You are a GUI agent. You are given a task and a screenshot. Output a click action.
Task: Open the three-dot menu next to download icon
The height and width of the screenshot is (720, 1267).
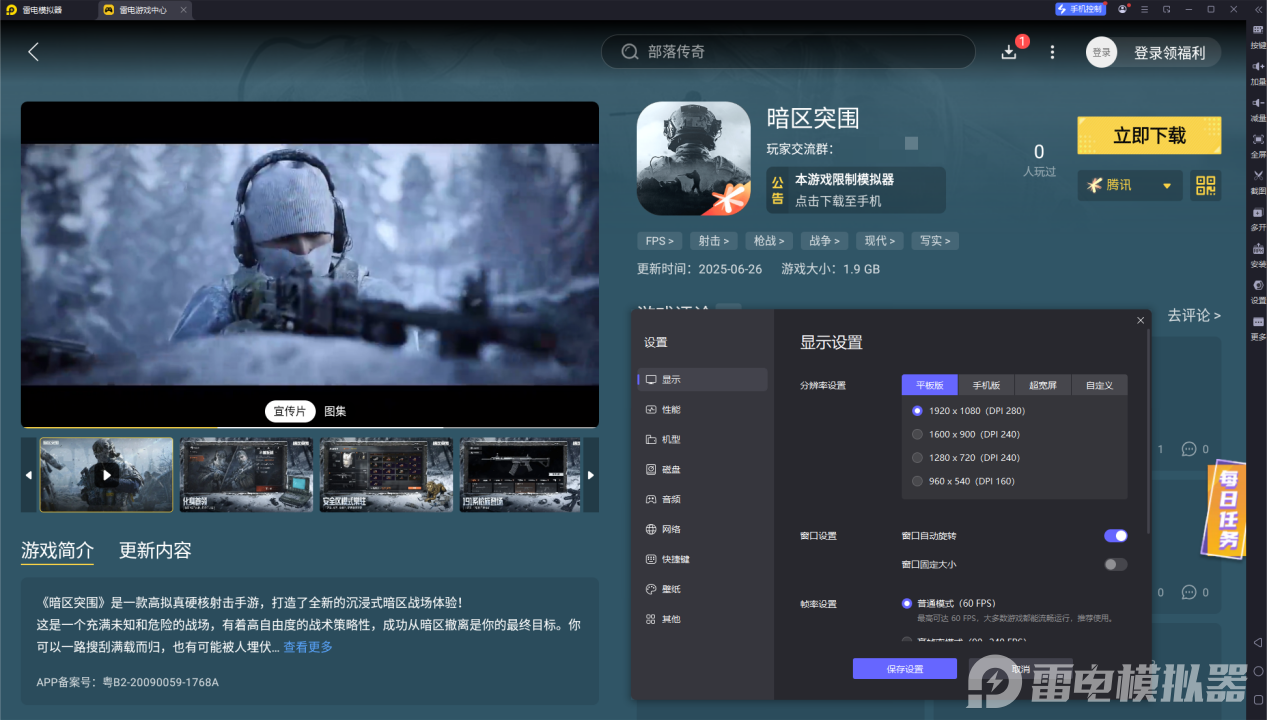1051,51
